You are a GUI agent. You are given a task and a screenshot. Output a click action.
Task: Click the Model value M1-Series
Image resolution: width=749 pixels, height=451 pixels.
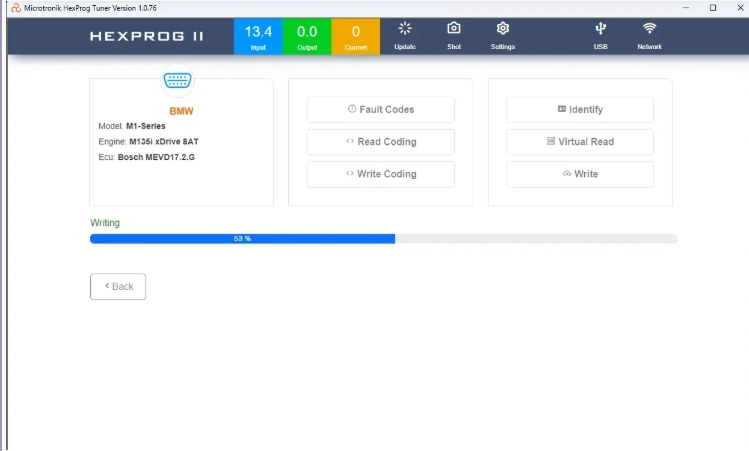pos(146,126)
